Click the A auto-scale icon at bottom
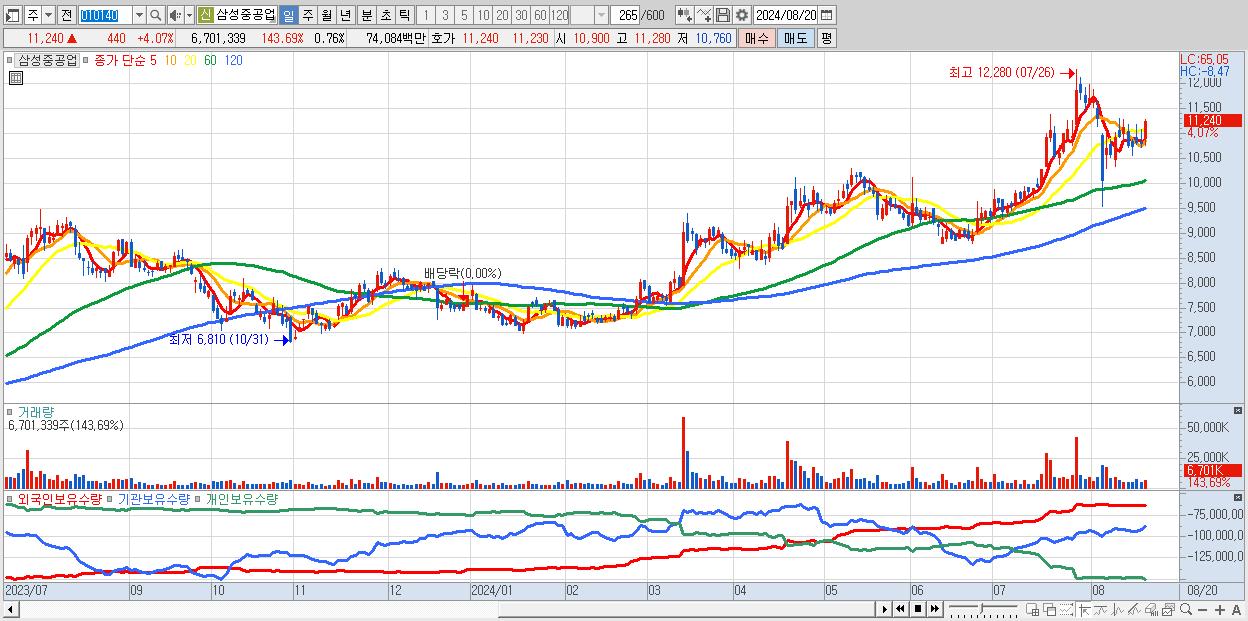 pyautogui.click(x=1236, y=609)
